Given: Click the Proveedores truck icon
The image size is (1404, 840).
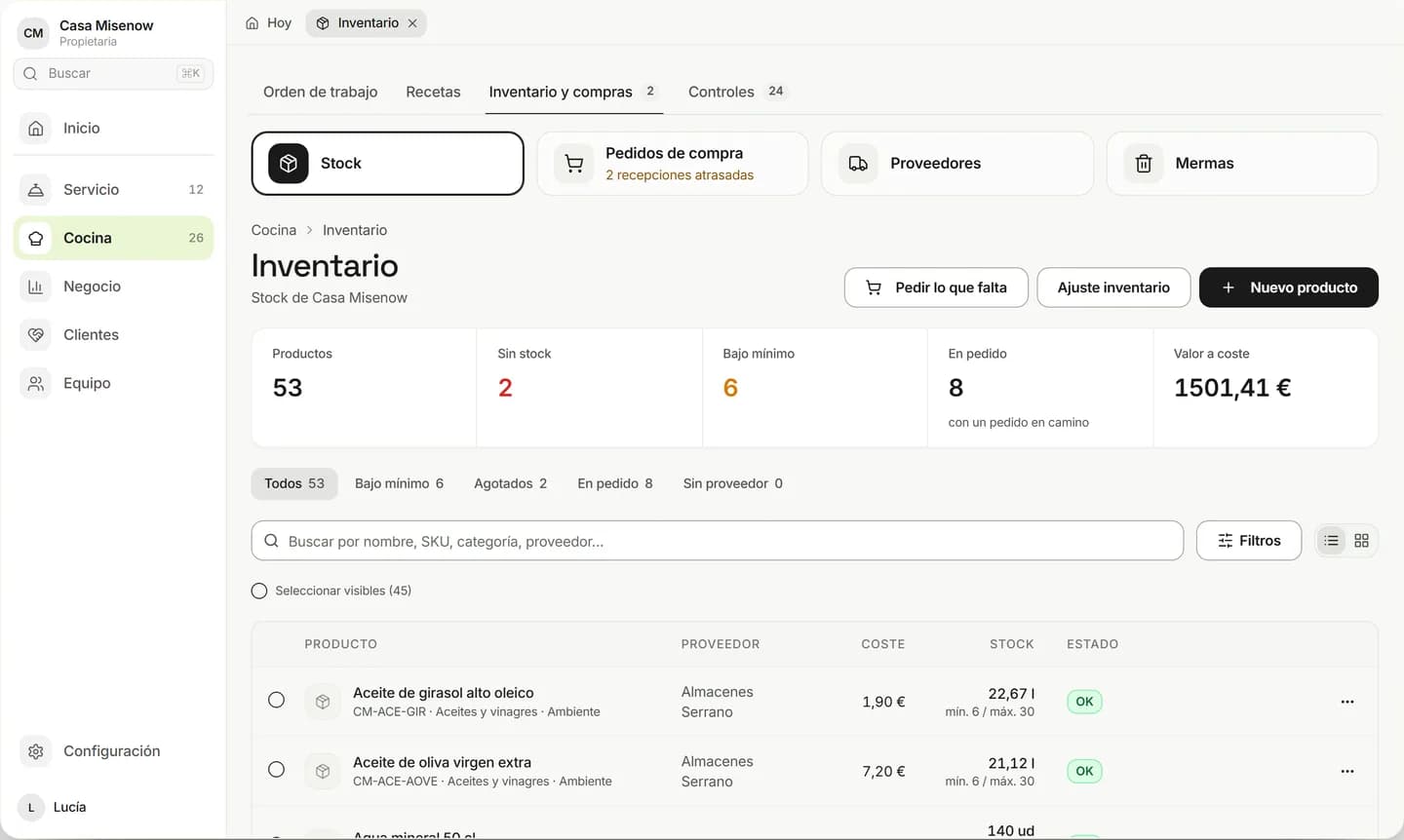Looking at the screenshot, I should point(858,164).
